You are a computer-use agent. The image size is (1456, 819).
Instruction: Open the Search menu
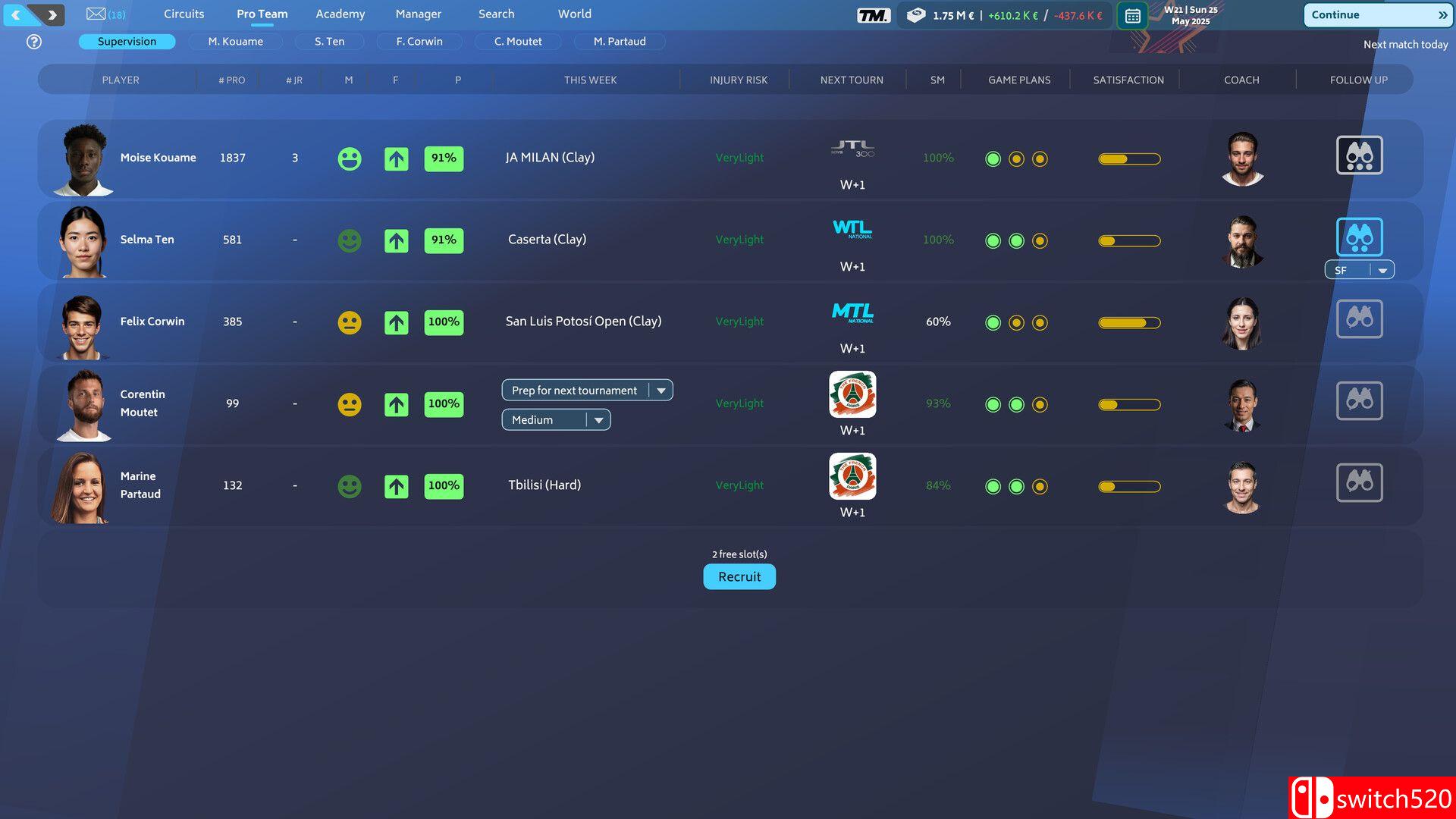click(496, 14)
